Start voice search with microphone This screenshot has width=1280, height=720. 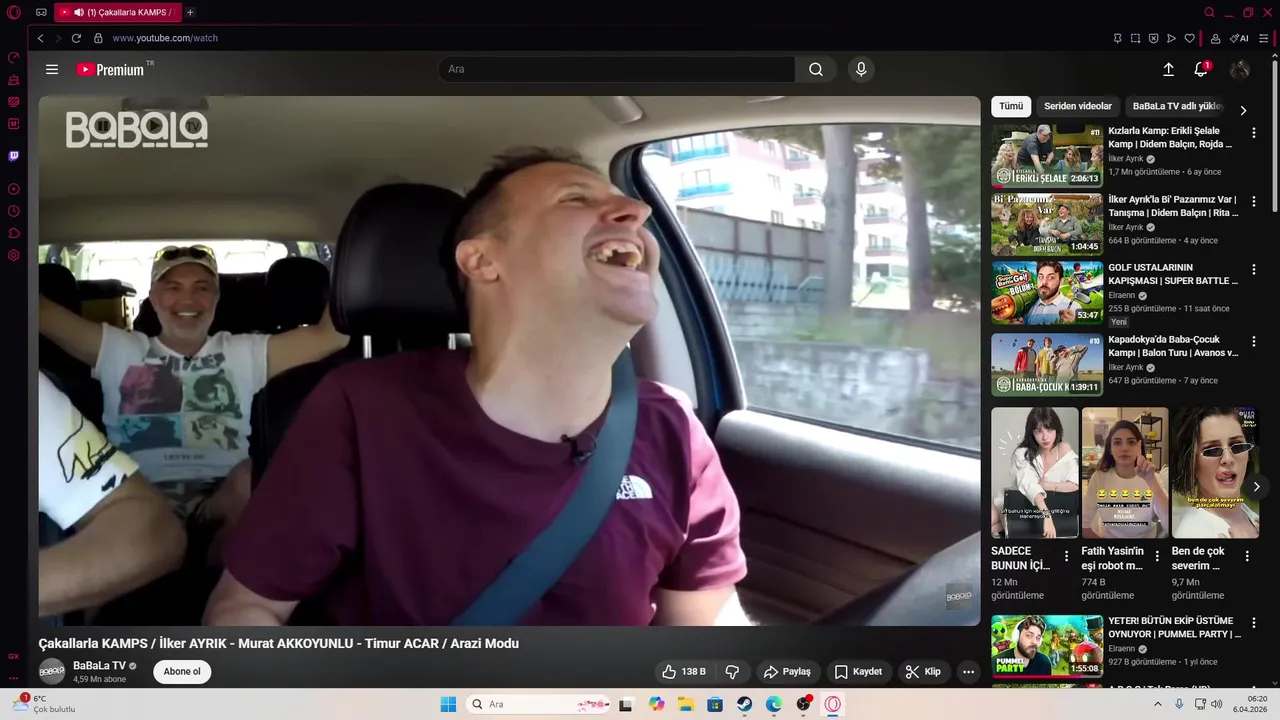click(861, 69)
